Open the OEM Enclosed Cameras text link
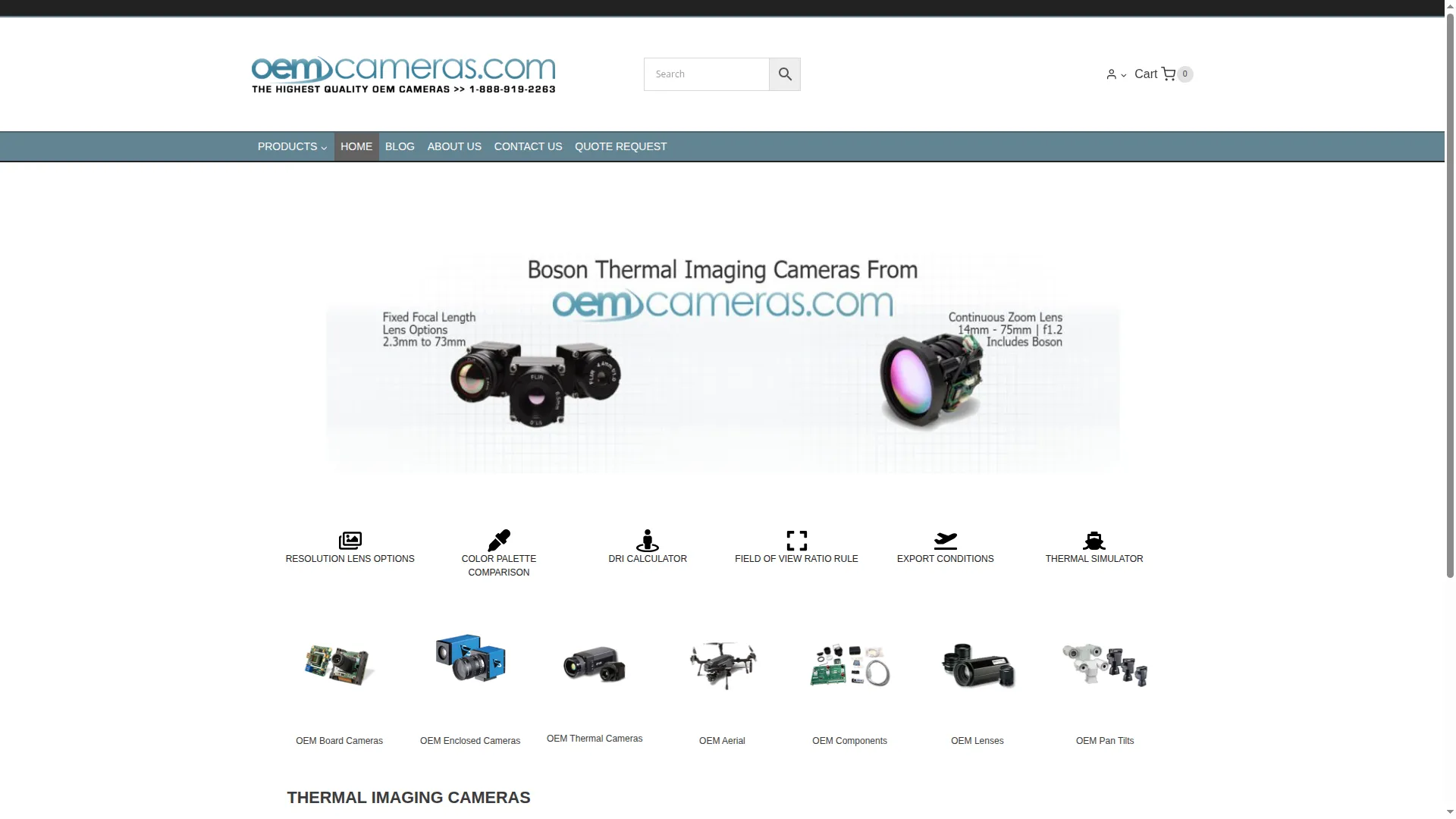The width and height of the screenshot is (1456, 819). click(470, 741)
